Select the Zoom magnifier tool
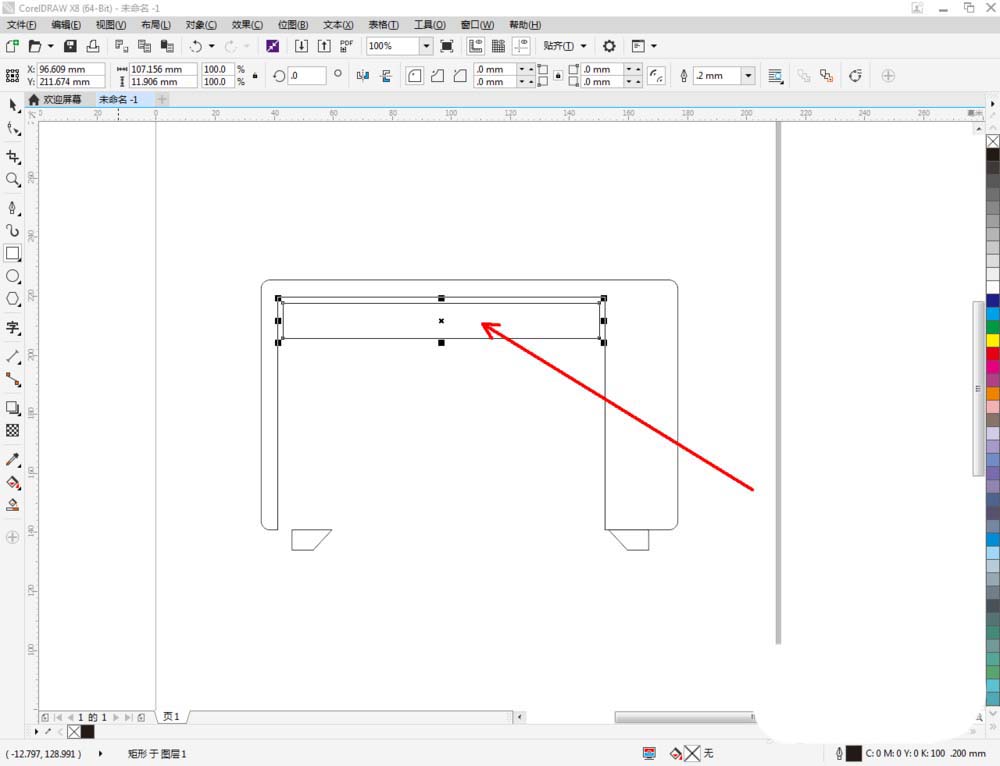 [13, 179]
